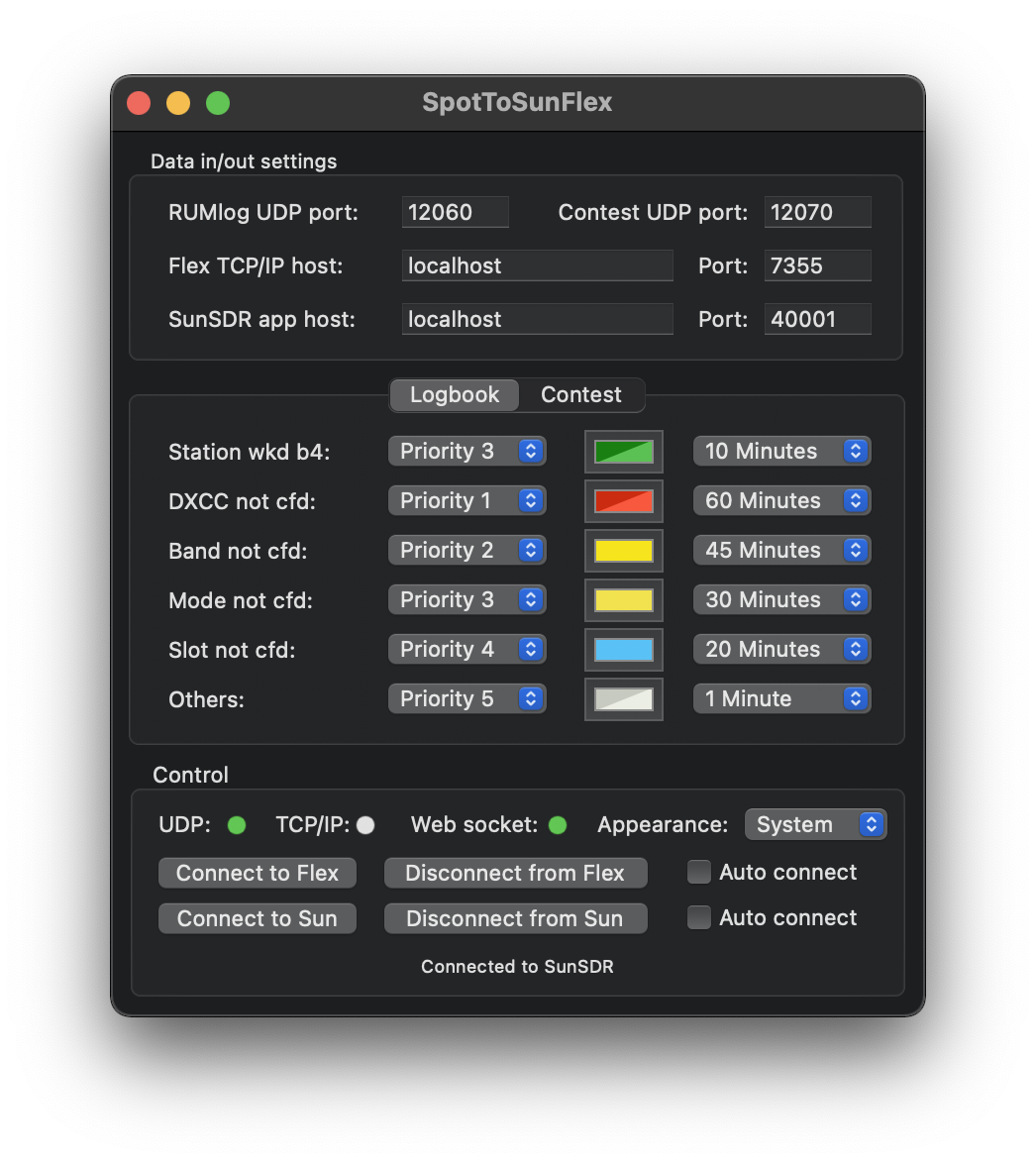
Task: Edit the RUMlog UDP port field
Action: (456, 212)
